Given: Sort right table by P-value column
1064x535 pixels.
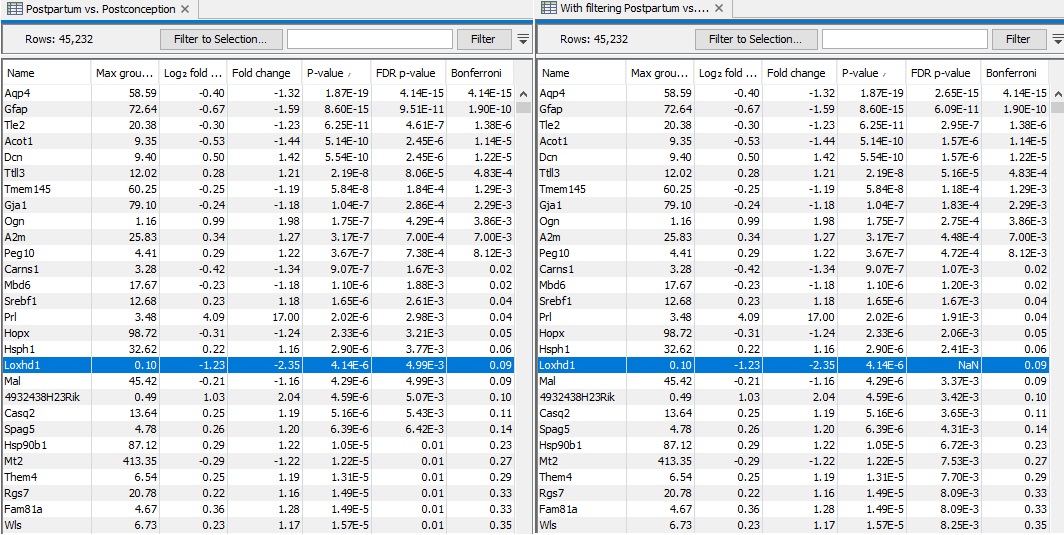Looking at the screenshot, I should 871,73.
